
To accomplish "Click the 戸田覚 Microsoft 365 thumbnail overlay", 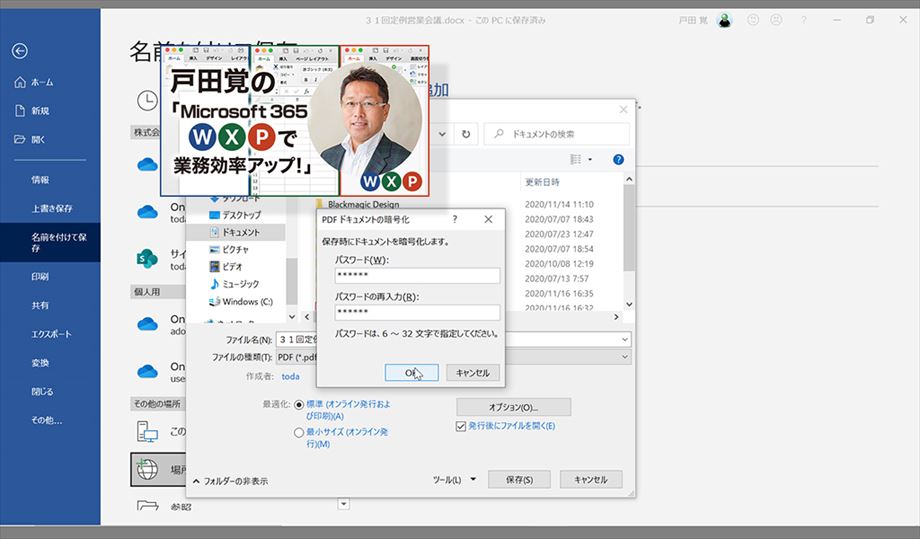I will click(x=295, y=121).
